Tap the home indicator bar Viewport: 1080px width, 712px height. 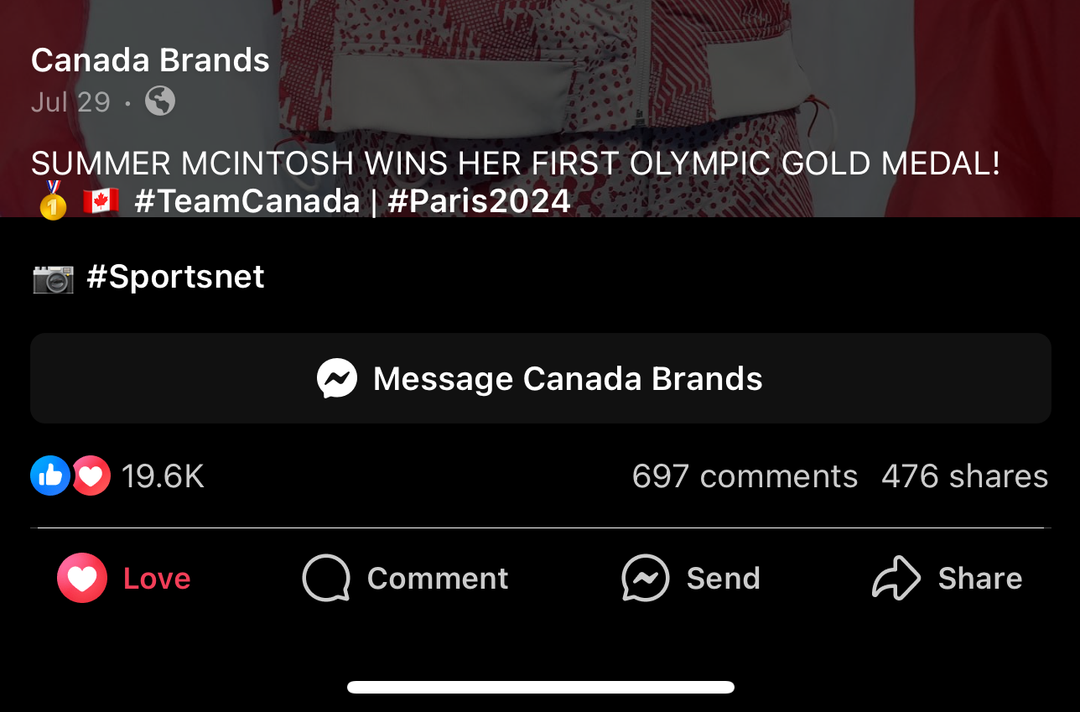(x=540, y=687)
